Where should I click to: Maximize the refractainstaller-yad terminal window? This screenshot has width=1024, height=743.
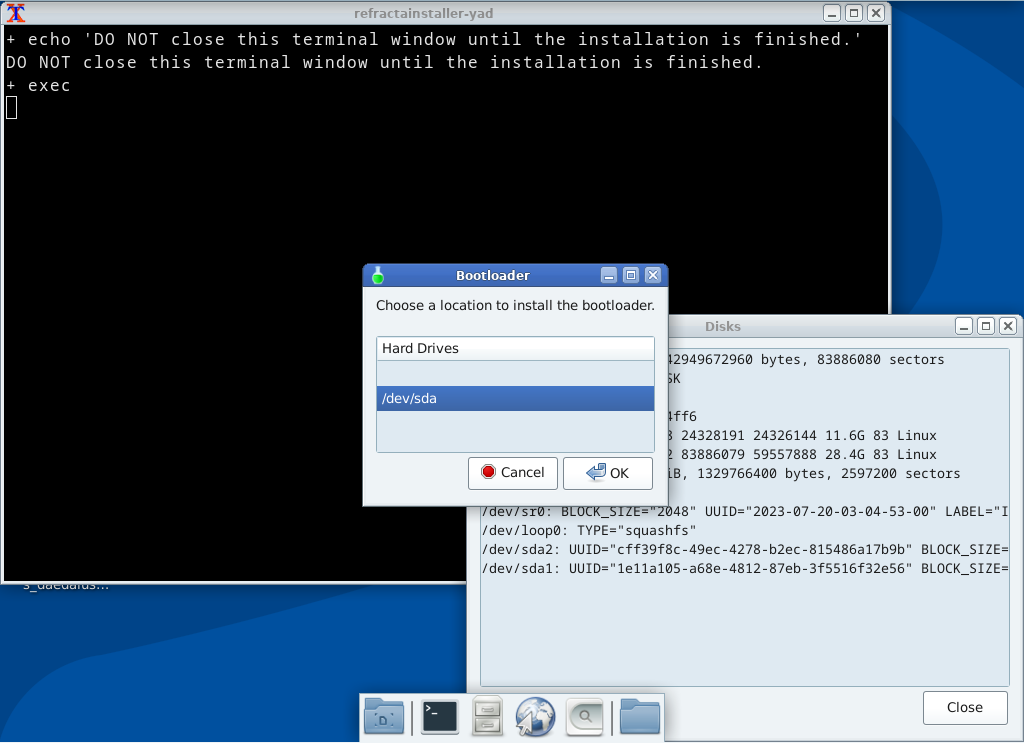pos(853,13)
